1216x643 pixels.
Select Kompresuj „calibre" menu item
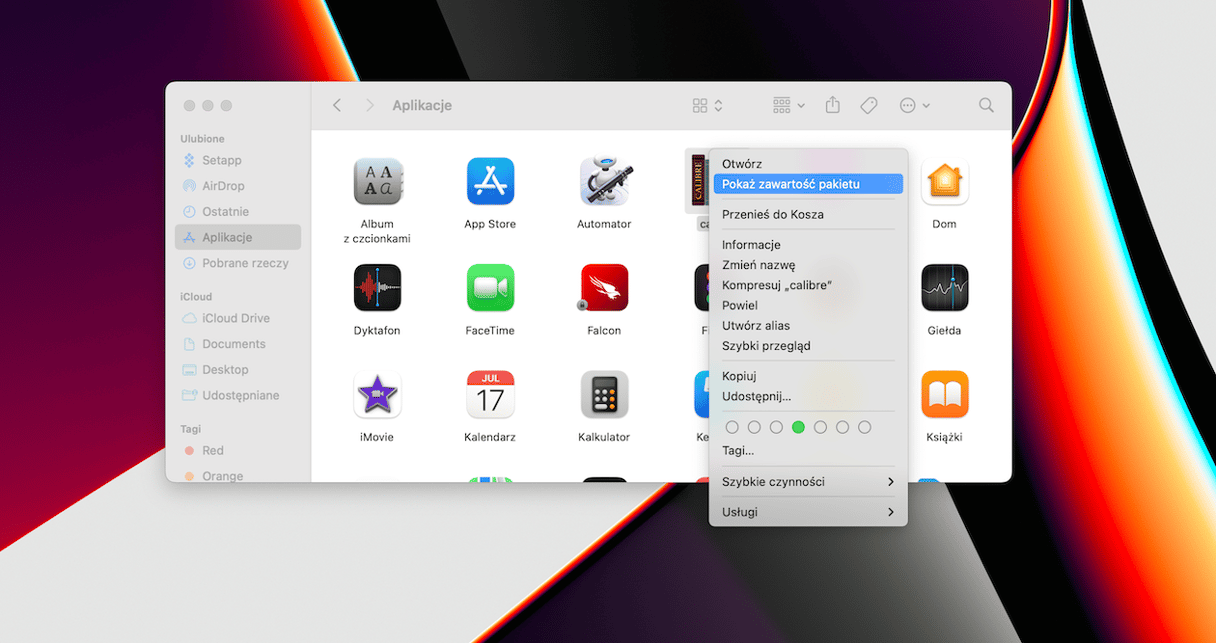coord(808,285)
